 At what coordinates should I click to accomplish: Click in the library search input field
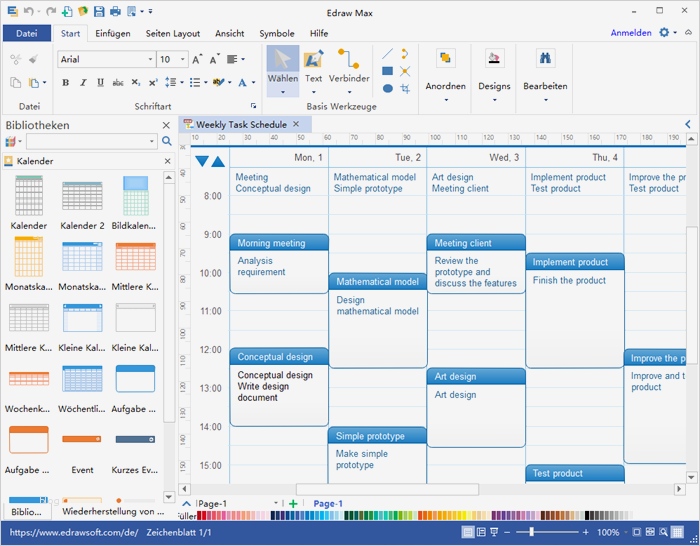[x=92, y=142]
